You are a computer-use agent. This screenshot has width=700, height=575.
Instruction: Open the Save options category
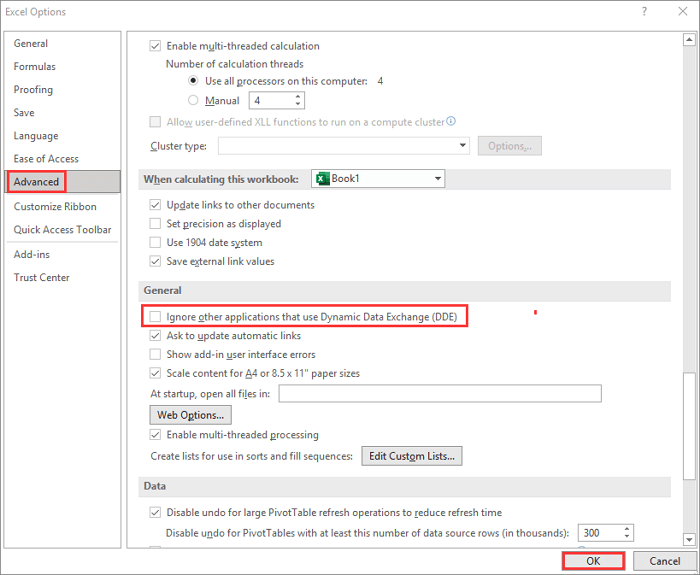pos(24,112)
